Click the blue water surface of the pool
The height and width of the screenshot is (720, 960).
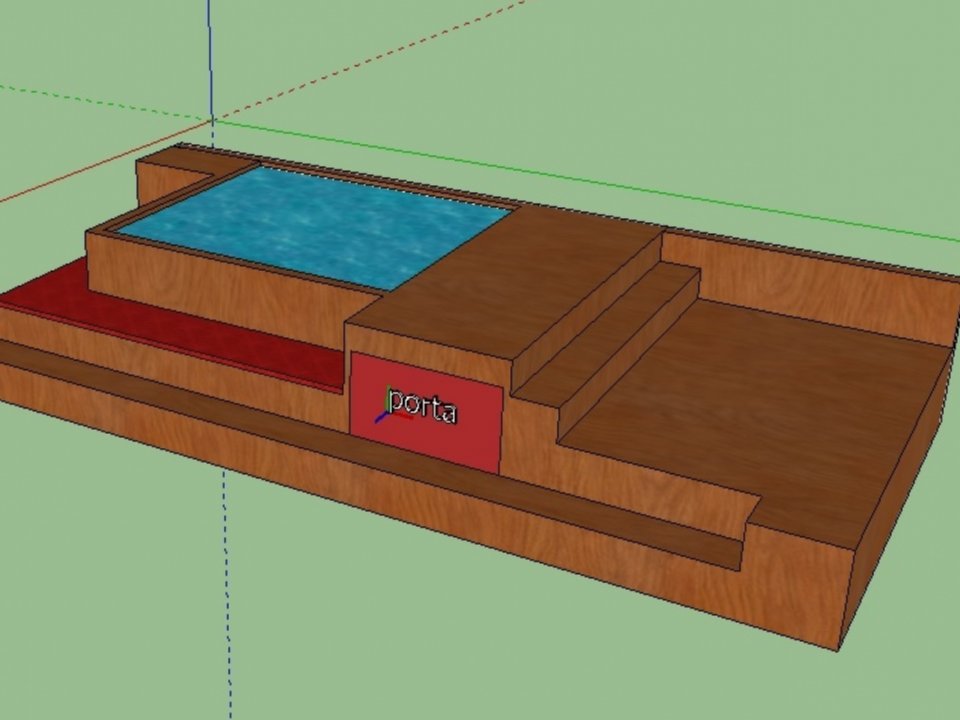313,226
